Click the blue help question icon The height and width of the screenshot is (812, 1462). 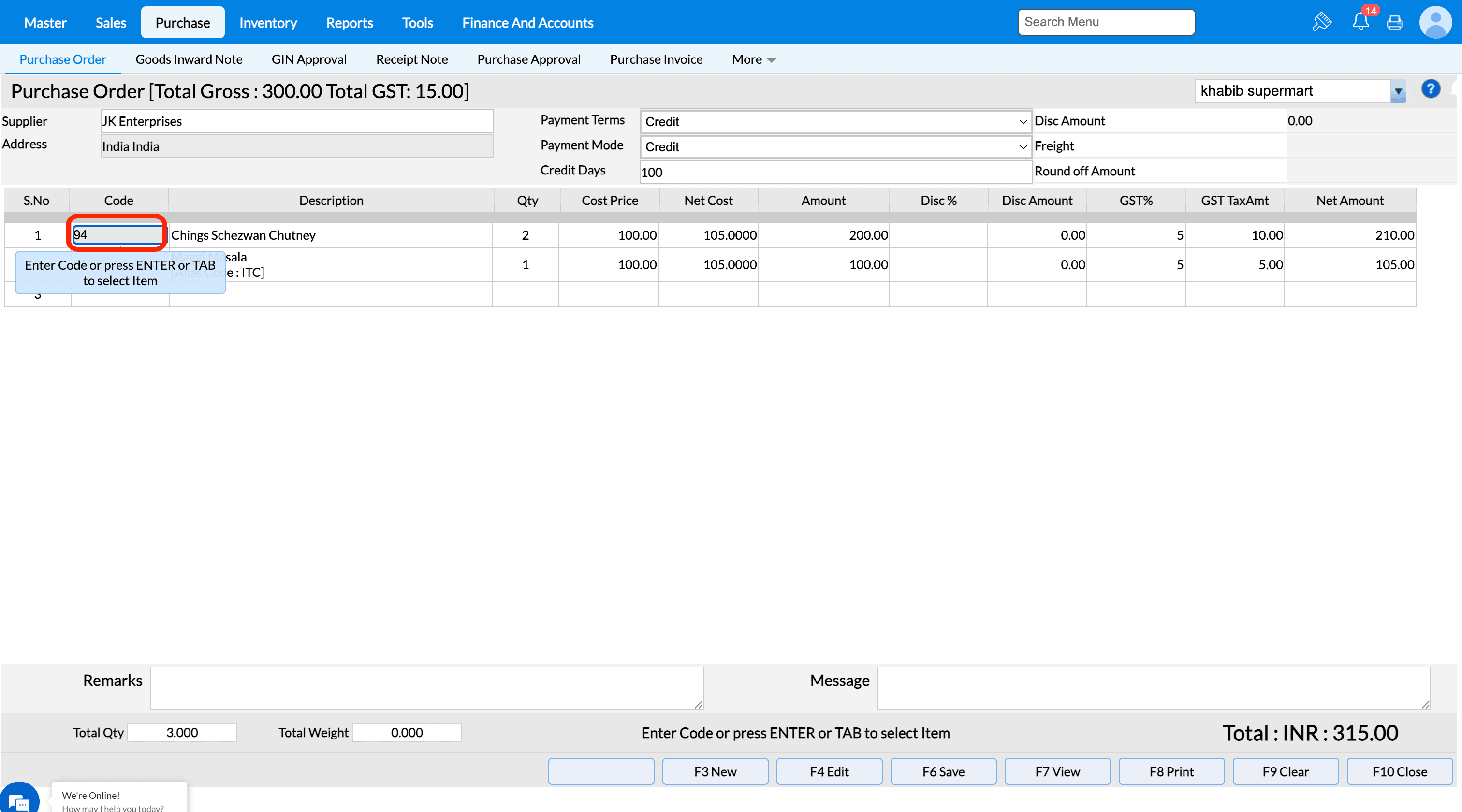click(1430, 89)
